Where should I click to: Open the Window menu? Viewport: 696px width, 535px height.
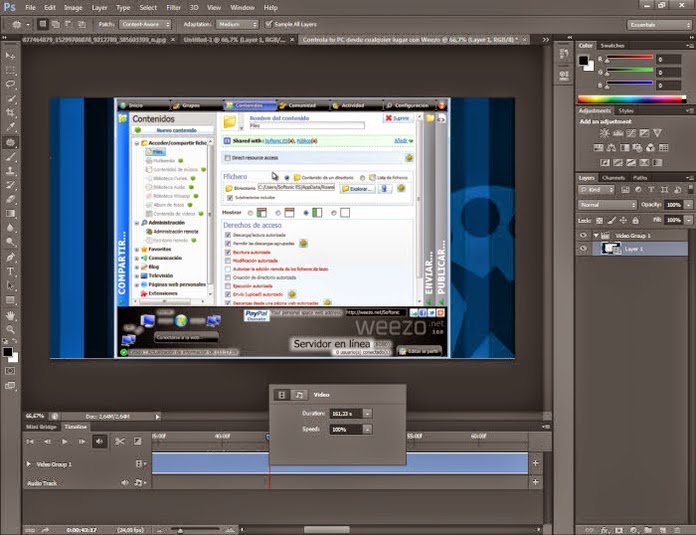click(x=242, y=8)
